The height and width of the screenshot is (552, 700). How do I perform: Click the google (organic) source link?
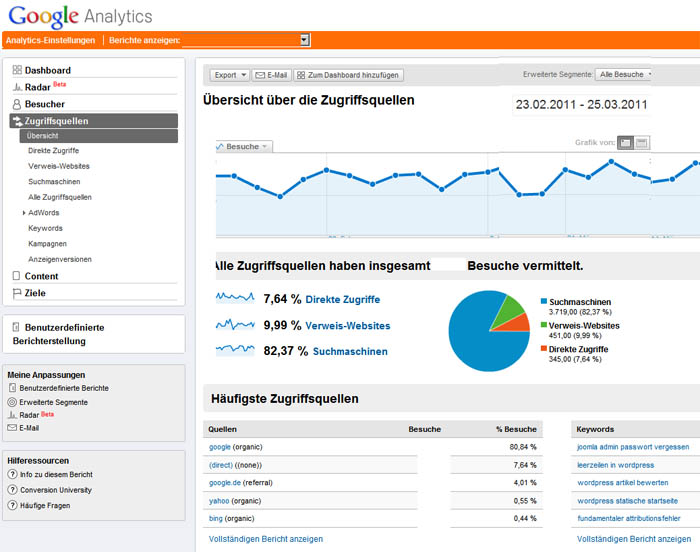pos(220,447)
